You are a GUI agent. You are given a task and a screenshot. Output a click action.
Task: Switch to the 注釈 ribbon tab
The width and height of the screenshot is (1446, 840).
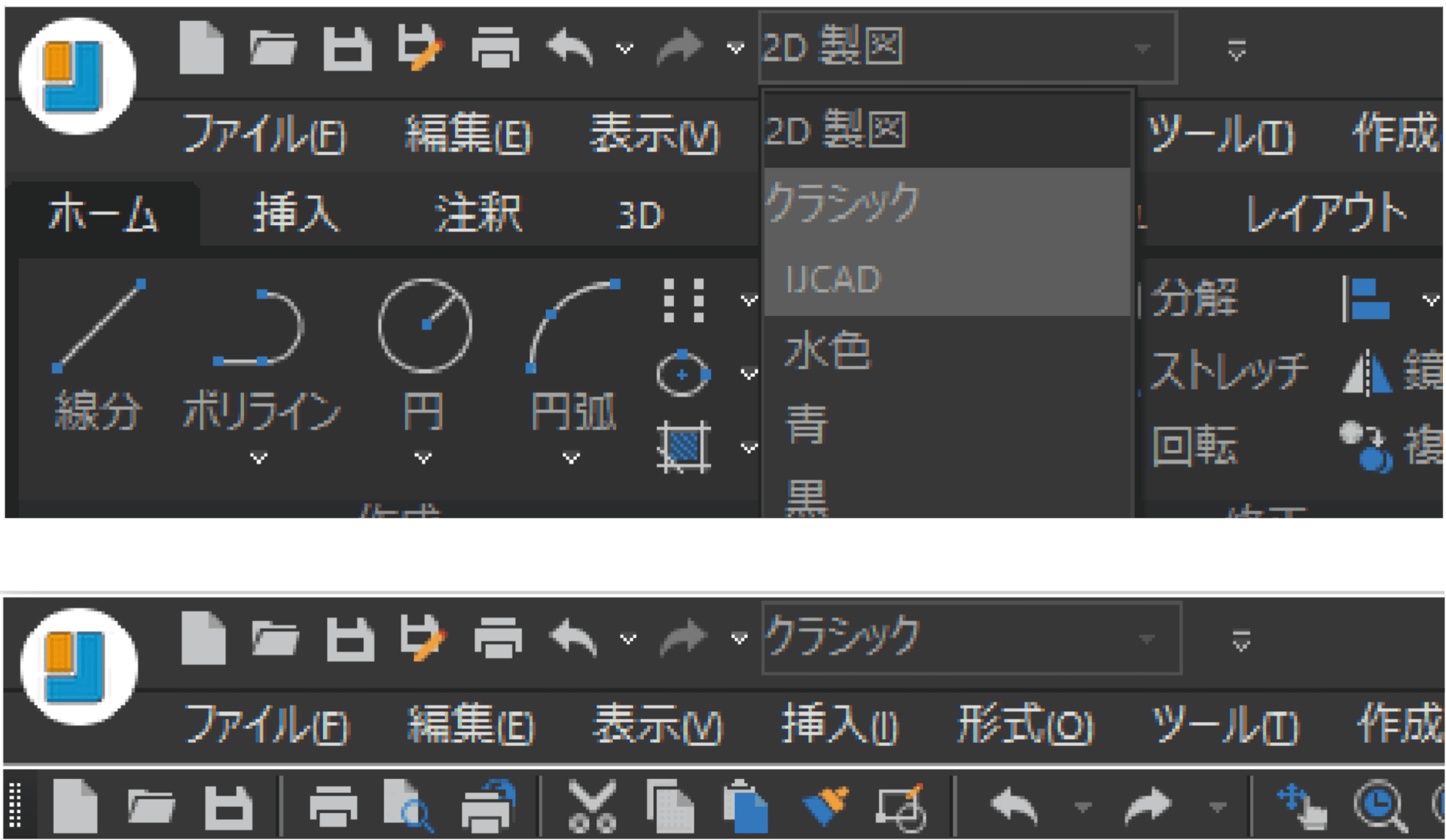pyautogui.click(x=477, y=214)
